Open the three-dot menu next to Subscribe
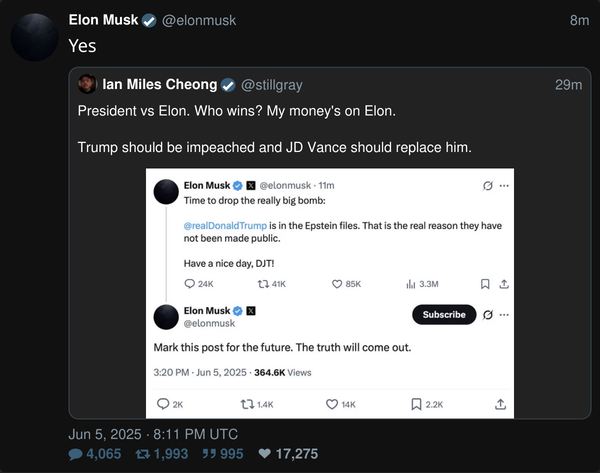This screenshot has height=473, width=600. [x=504, y=315]
